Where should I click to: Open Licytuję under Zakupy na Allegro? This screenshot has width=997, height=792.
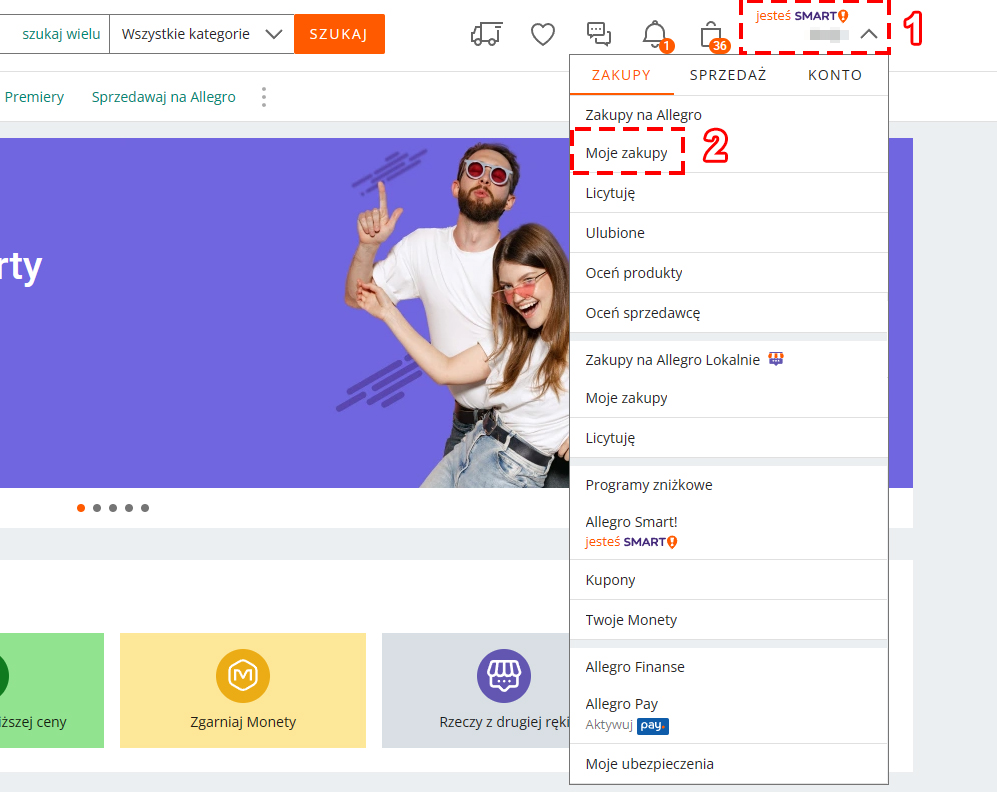[x=729, y=193]
